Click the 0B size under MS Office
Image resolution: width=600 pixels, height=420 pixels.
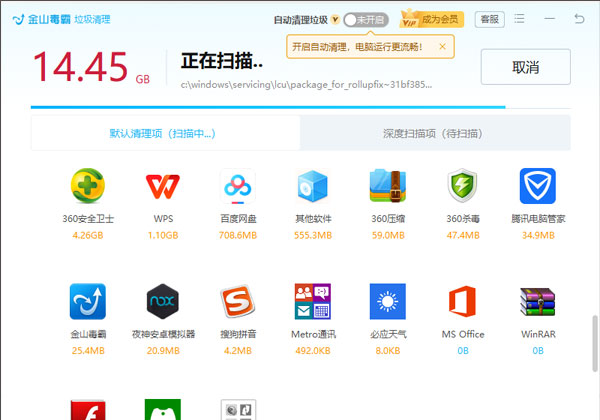coord(463,351)
